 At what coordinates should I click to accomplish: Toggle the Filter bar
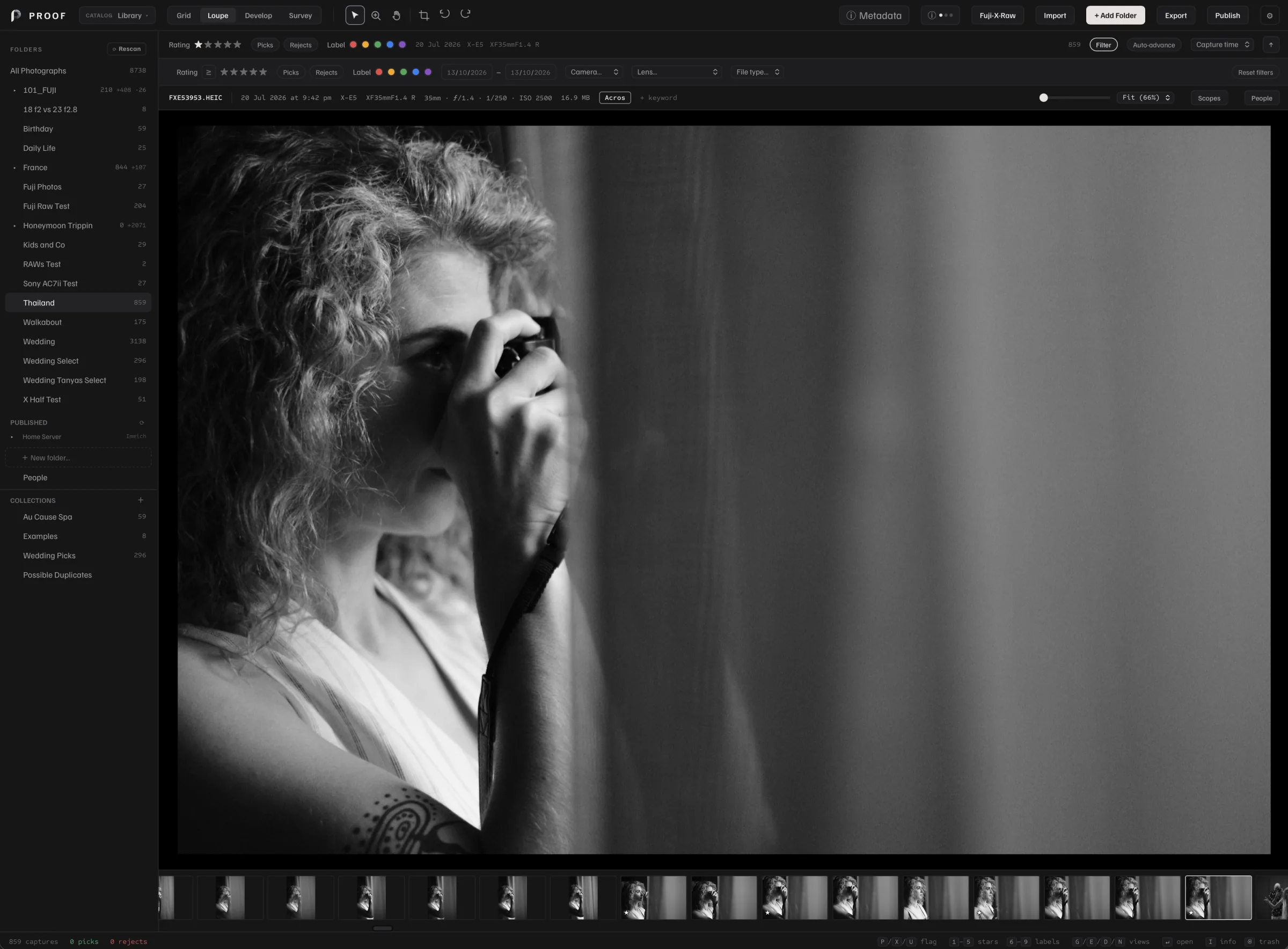(x=1103, y=45)
